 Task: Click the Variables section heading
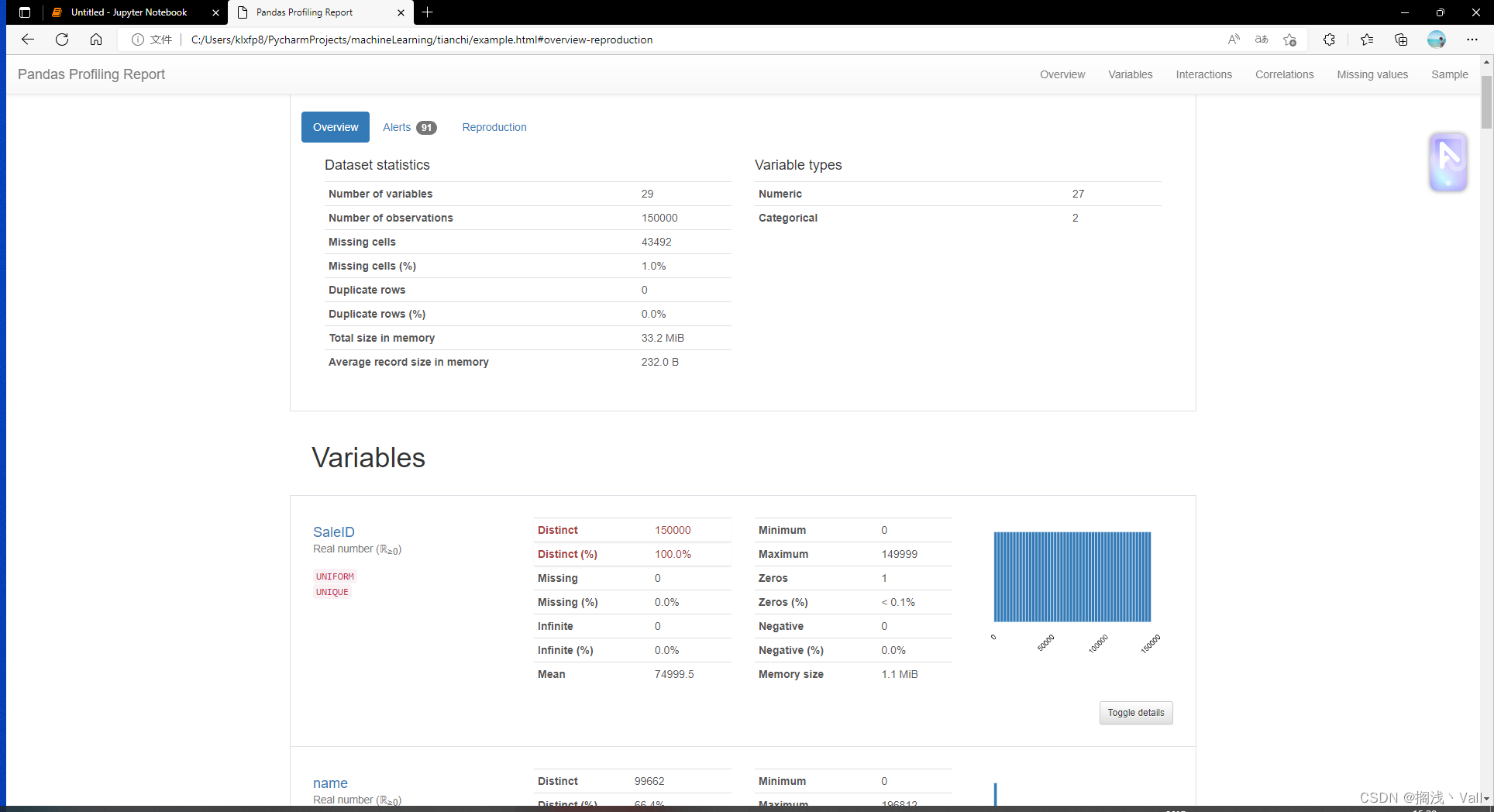point(369,458)
